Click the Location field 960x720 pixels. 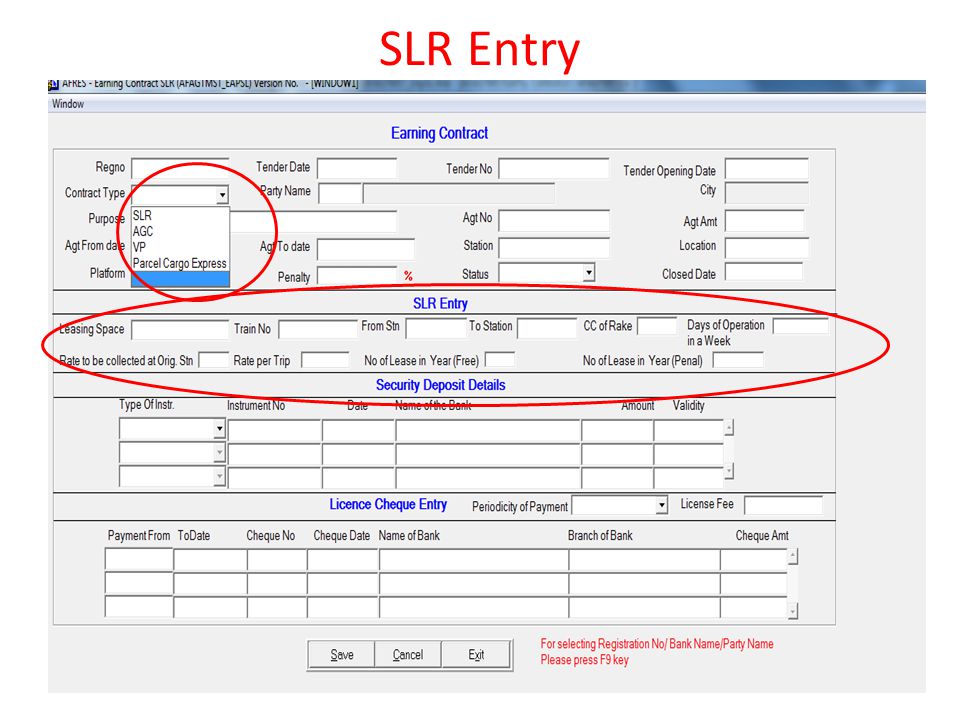767,248
